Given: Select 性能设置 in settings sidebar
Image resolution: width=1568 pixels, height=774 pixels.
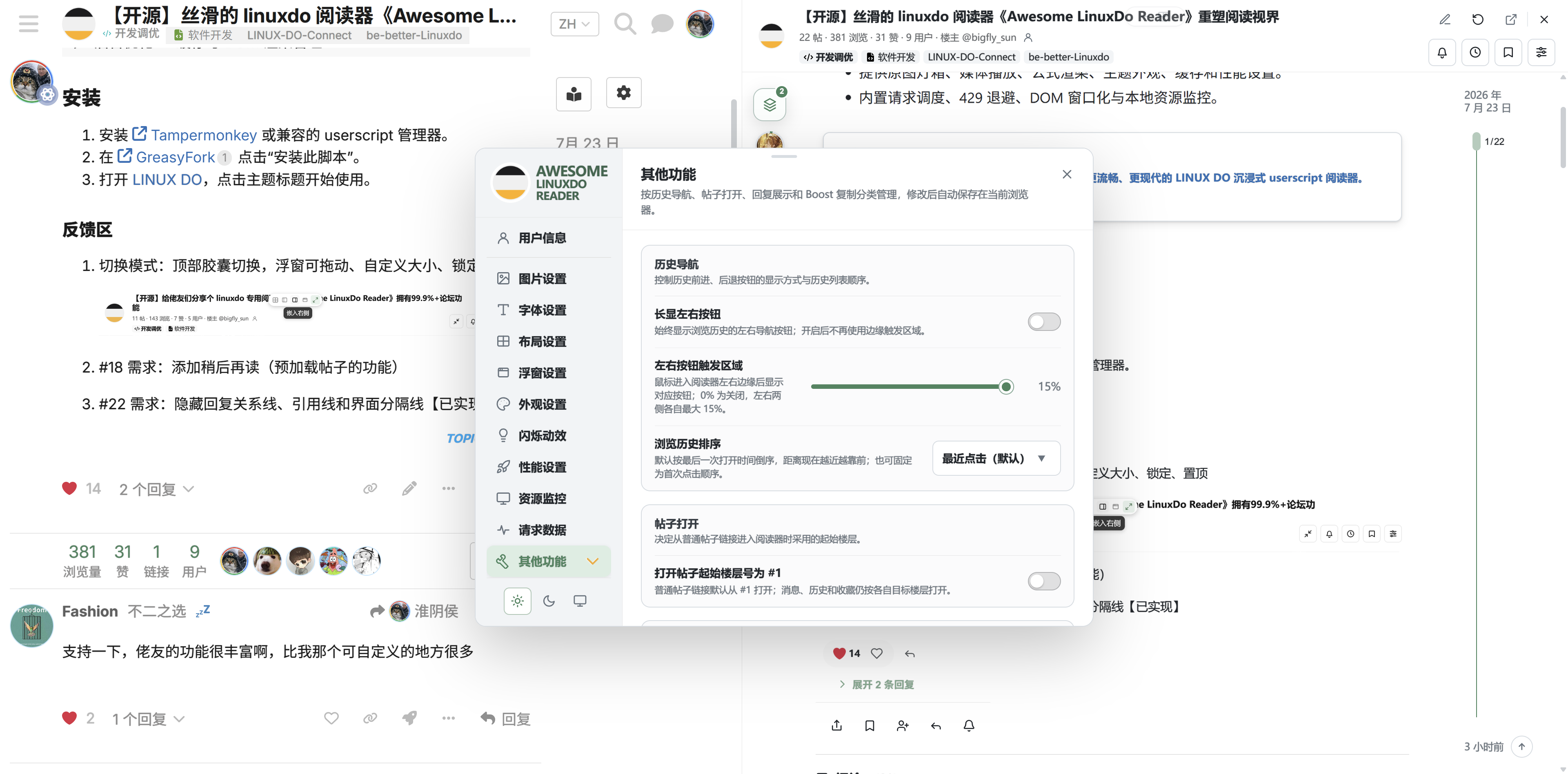Looking at the screenshot, I should tap(548, 467).
